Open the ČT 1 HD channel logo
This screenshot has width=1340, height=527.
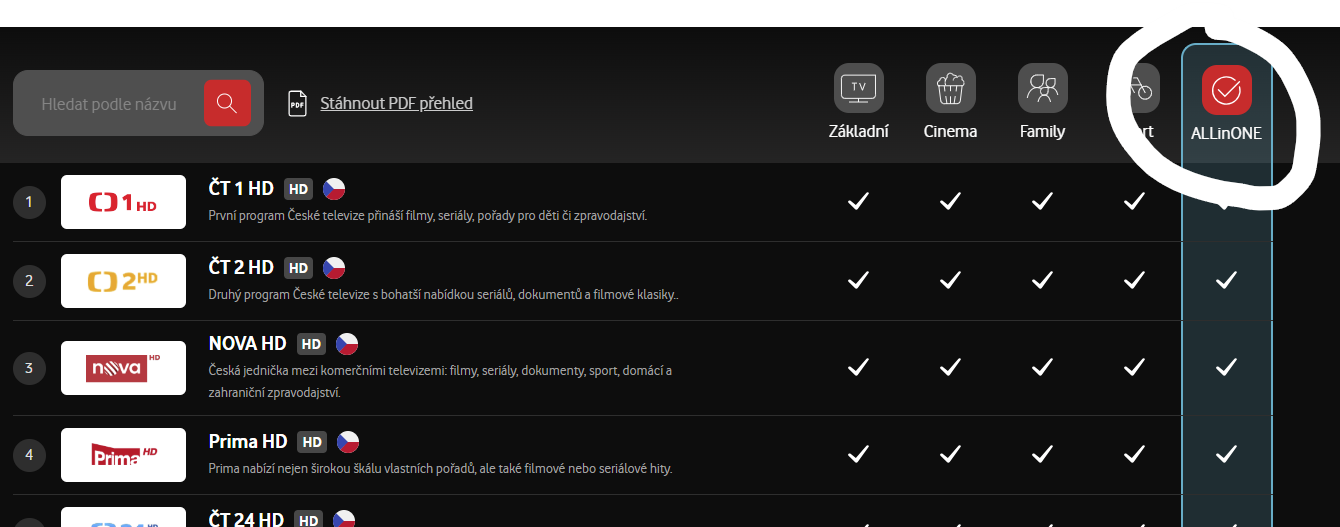[x=123, y=202]
